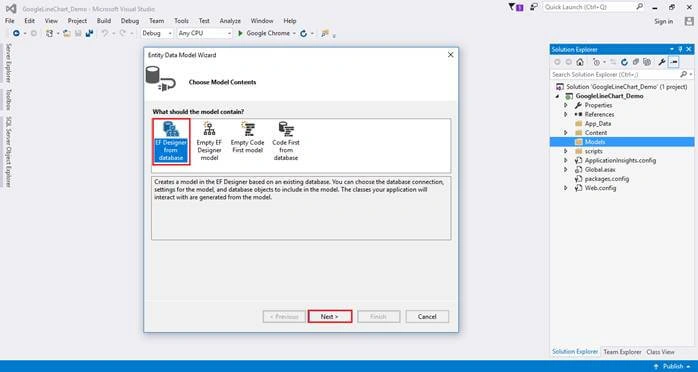Click the Open File toolbar icon
The width and height of the screenshot is (698, 372).
(67, 33)
